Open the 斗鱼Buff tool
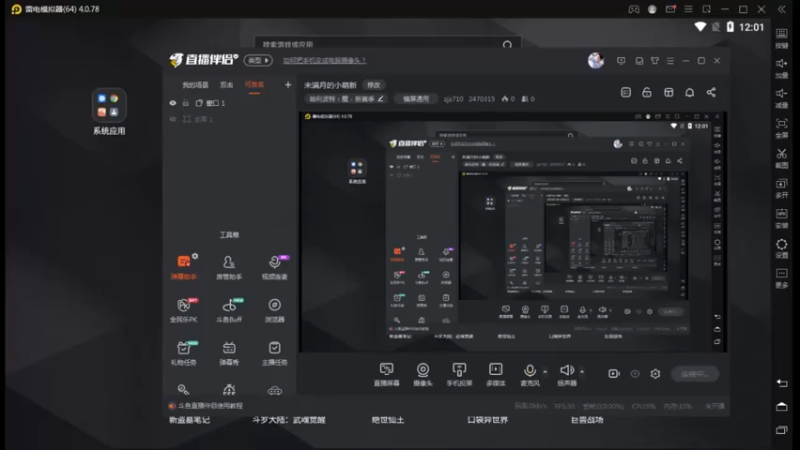This screenshot has width=800, height=450. point(229,310)
